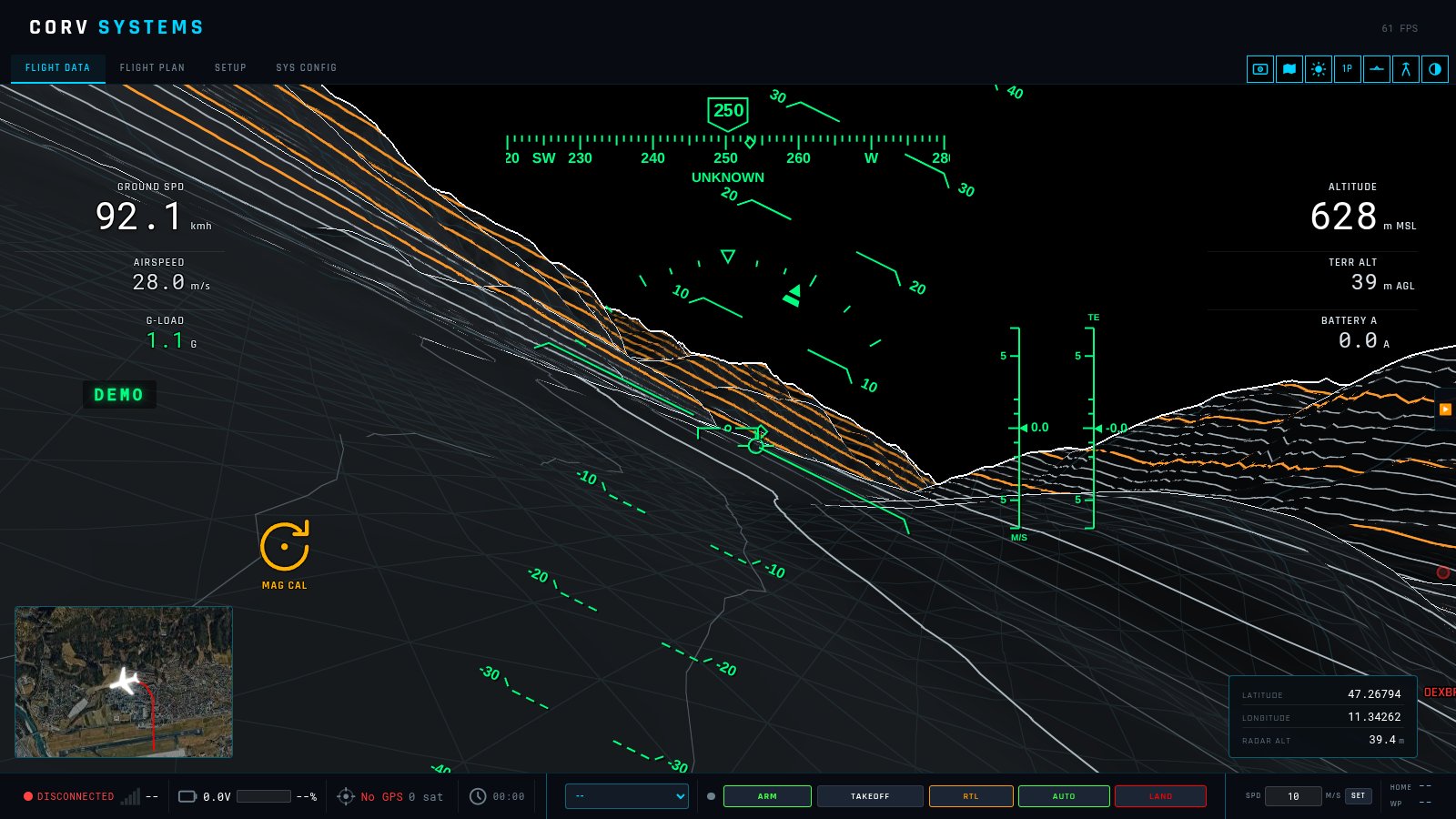1456x819 pixels.
Task: Switch to the Flight Plan tab
Action: tap(152, 68)
